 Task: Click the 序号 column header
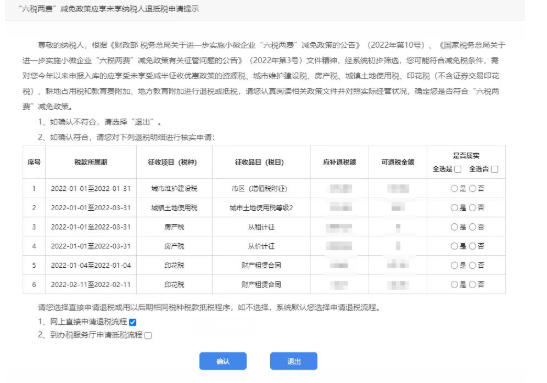34,162
